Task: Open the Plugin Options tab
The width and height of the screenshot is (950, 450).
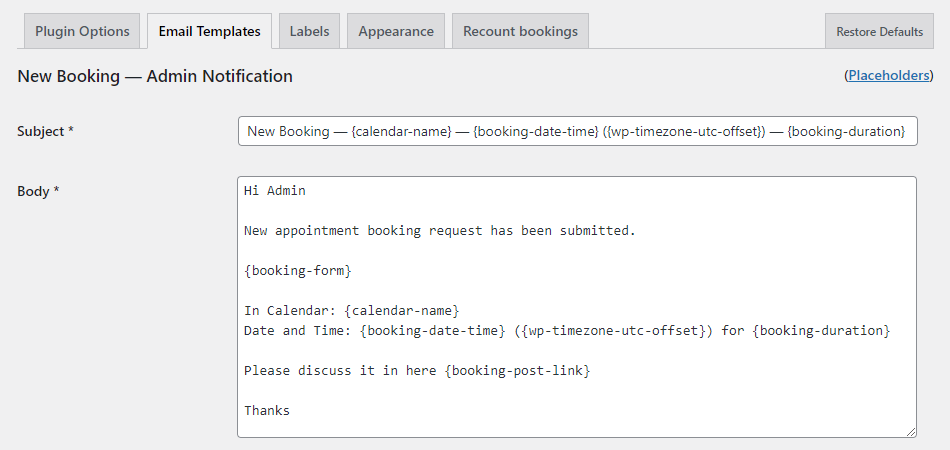Action: (x=82, y=31)
